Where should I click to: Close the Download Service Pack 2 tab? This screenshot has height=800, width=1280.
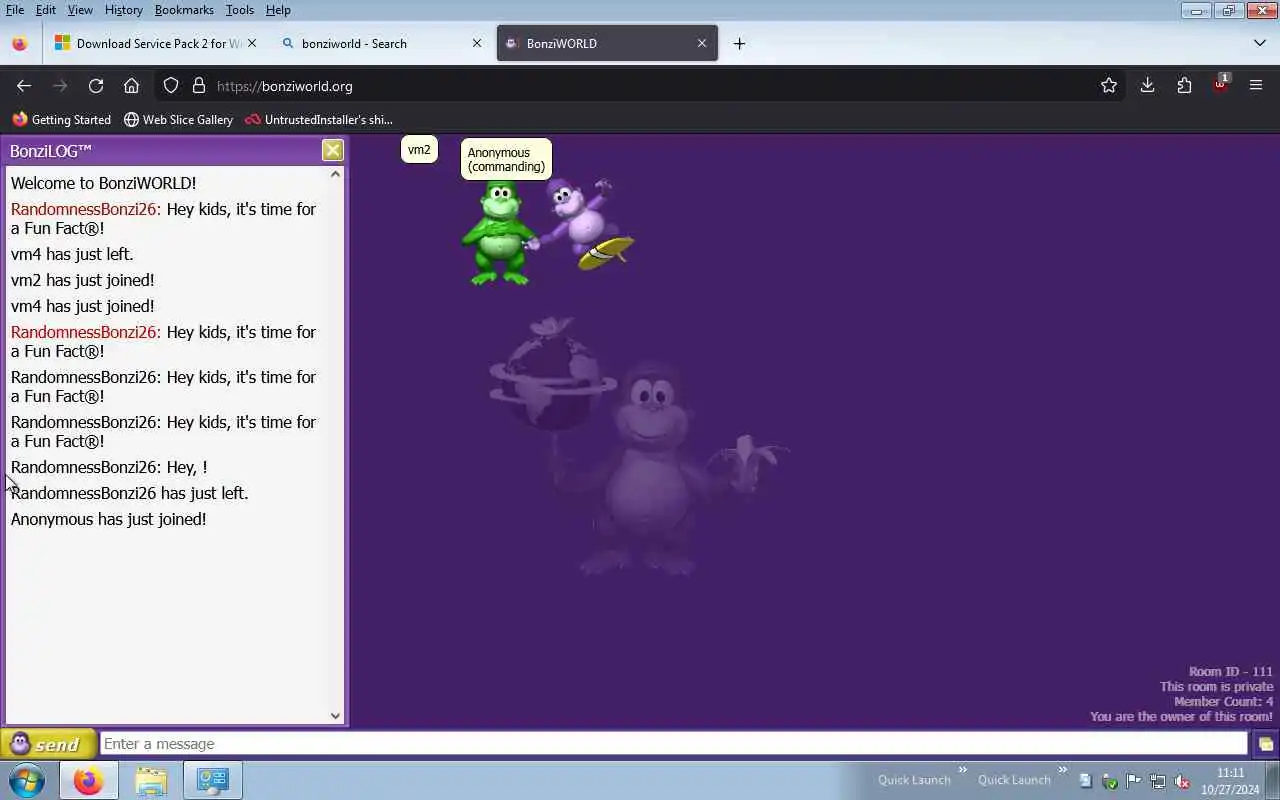pyautogui.click(x=252, y=43)
